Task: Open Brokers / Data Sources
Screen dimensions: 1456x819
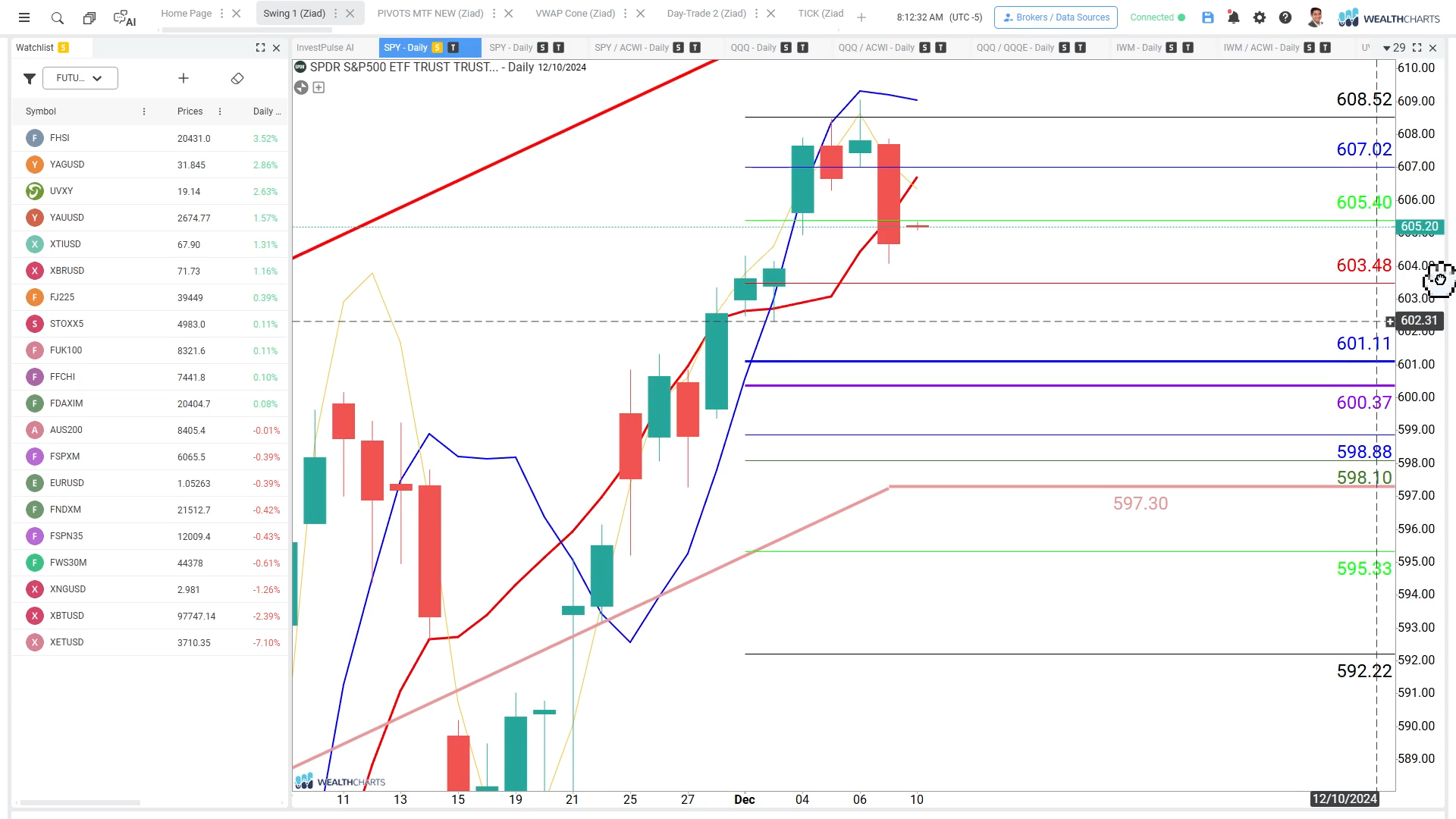Action: pos(1056,17)
